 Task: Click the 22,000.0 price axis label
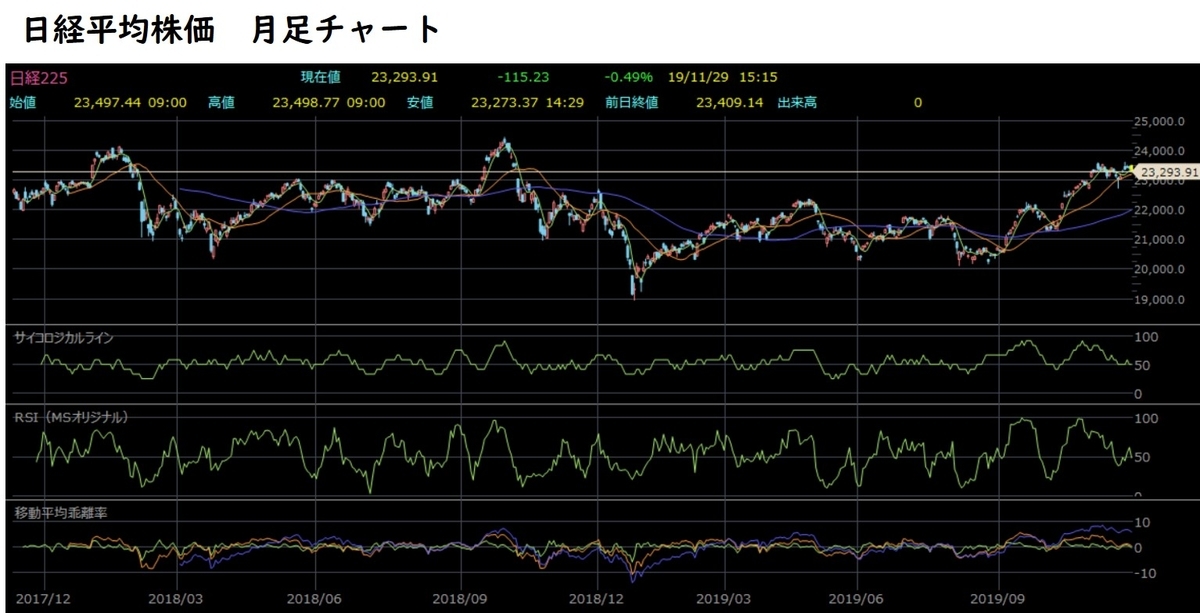coord(1162,211)
